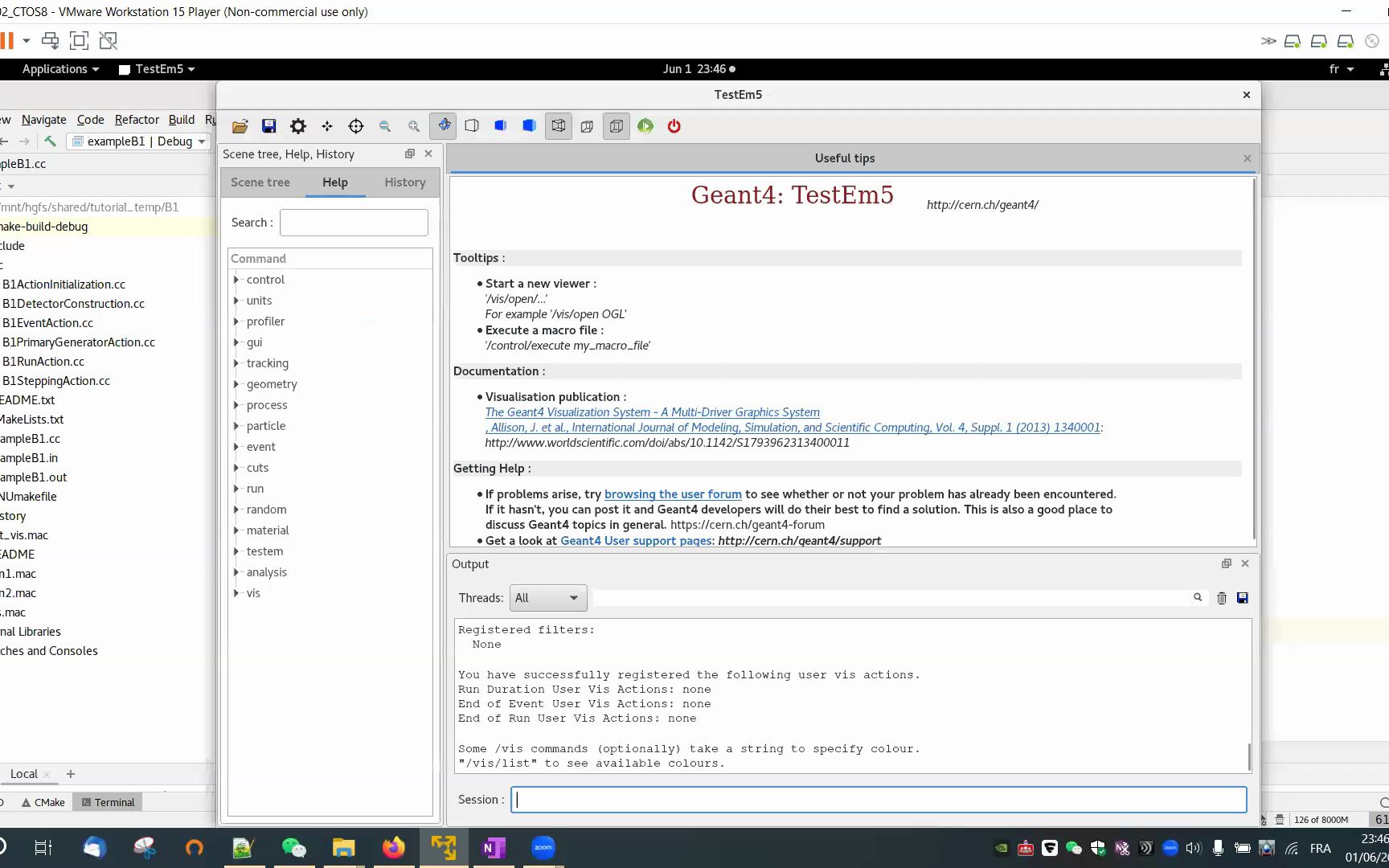
Task: Open Refactor menu in IDE window
Action: point(137,120)
